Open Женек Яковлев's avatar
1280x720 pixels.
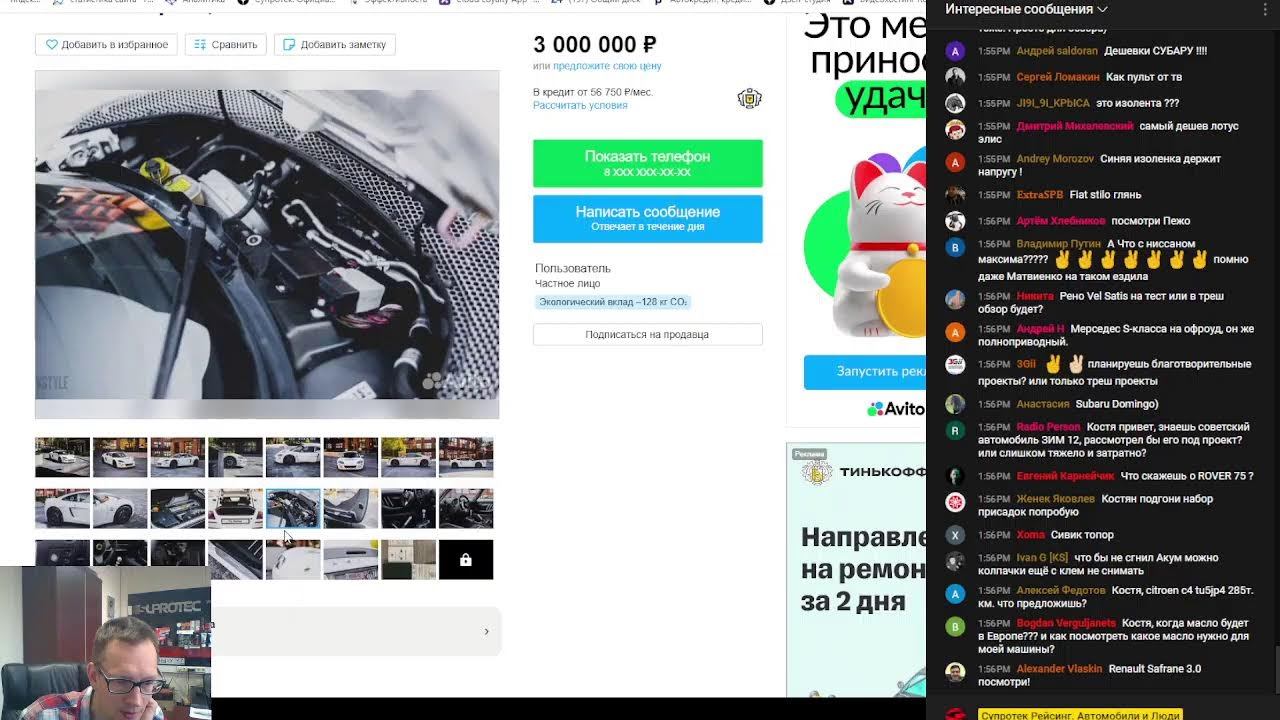(955, 502)
